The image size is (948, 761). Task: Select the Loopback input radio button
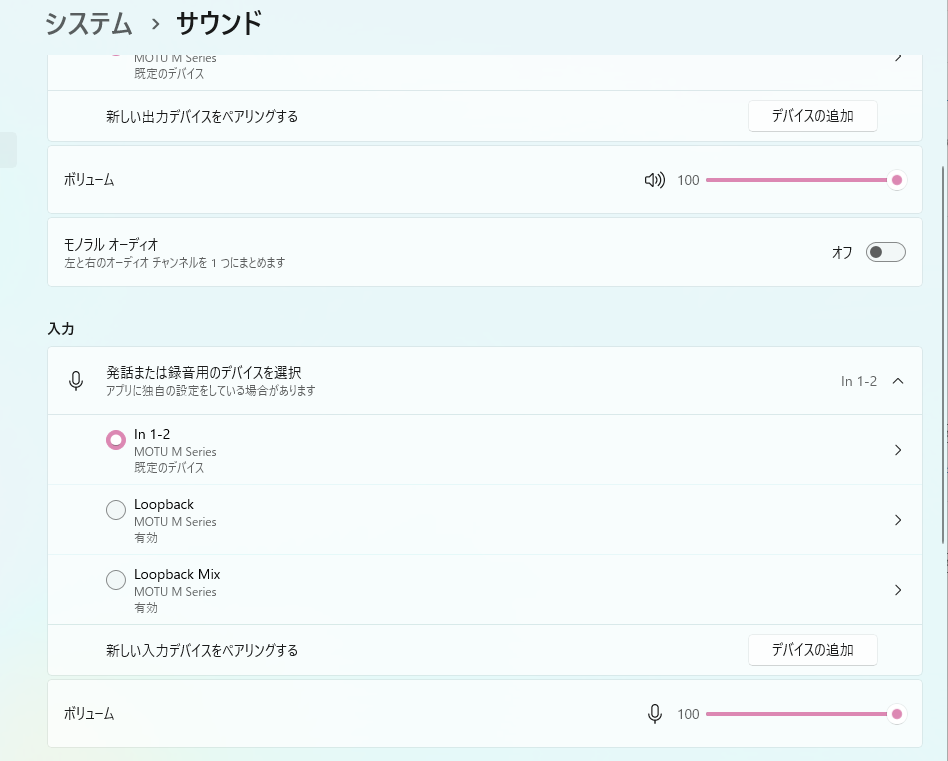(x=116, y=510)
